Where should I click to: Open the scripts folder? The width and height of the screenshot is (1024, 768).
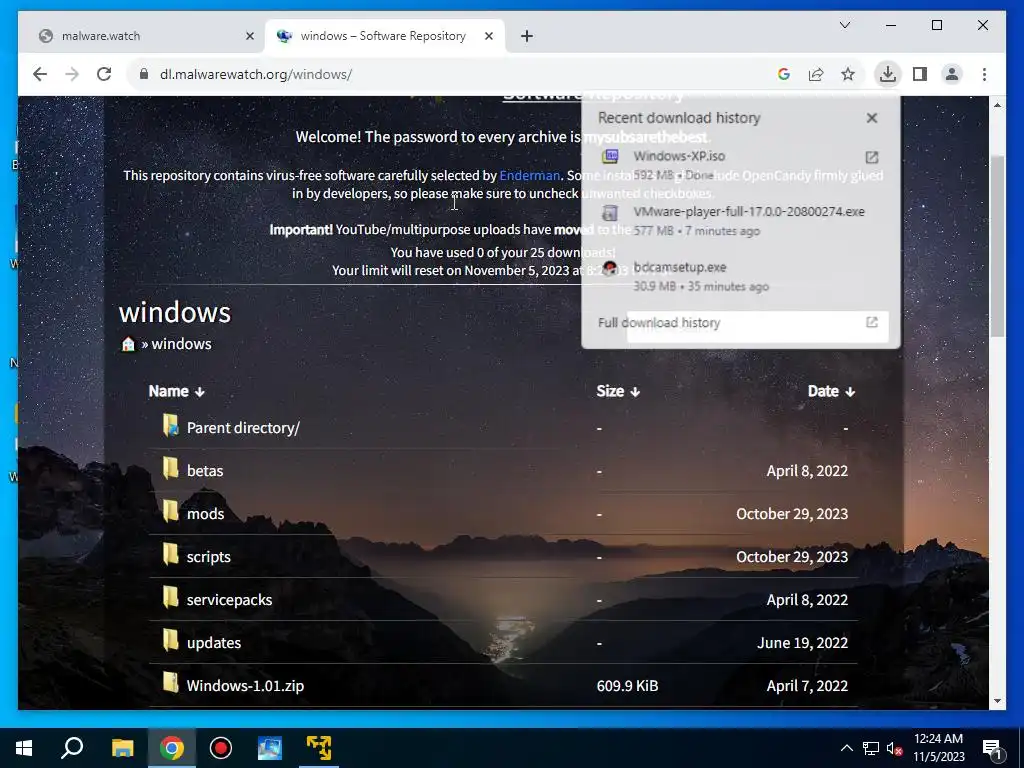[209, 557]
